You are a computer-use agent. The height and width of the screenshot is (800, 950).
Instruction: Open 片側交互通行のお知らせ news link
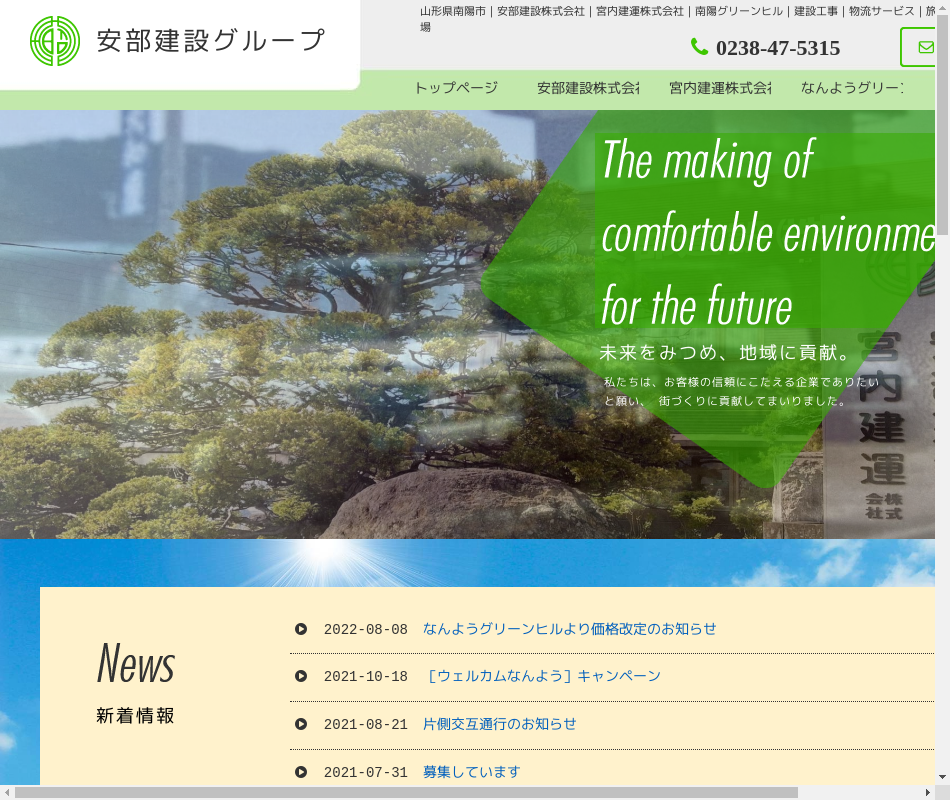499,724
